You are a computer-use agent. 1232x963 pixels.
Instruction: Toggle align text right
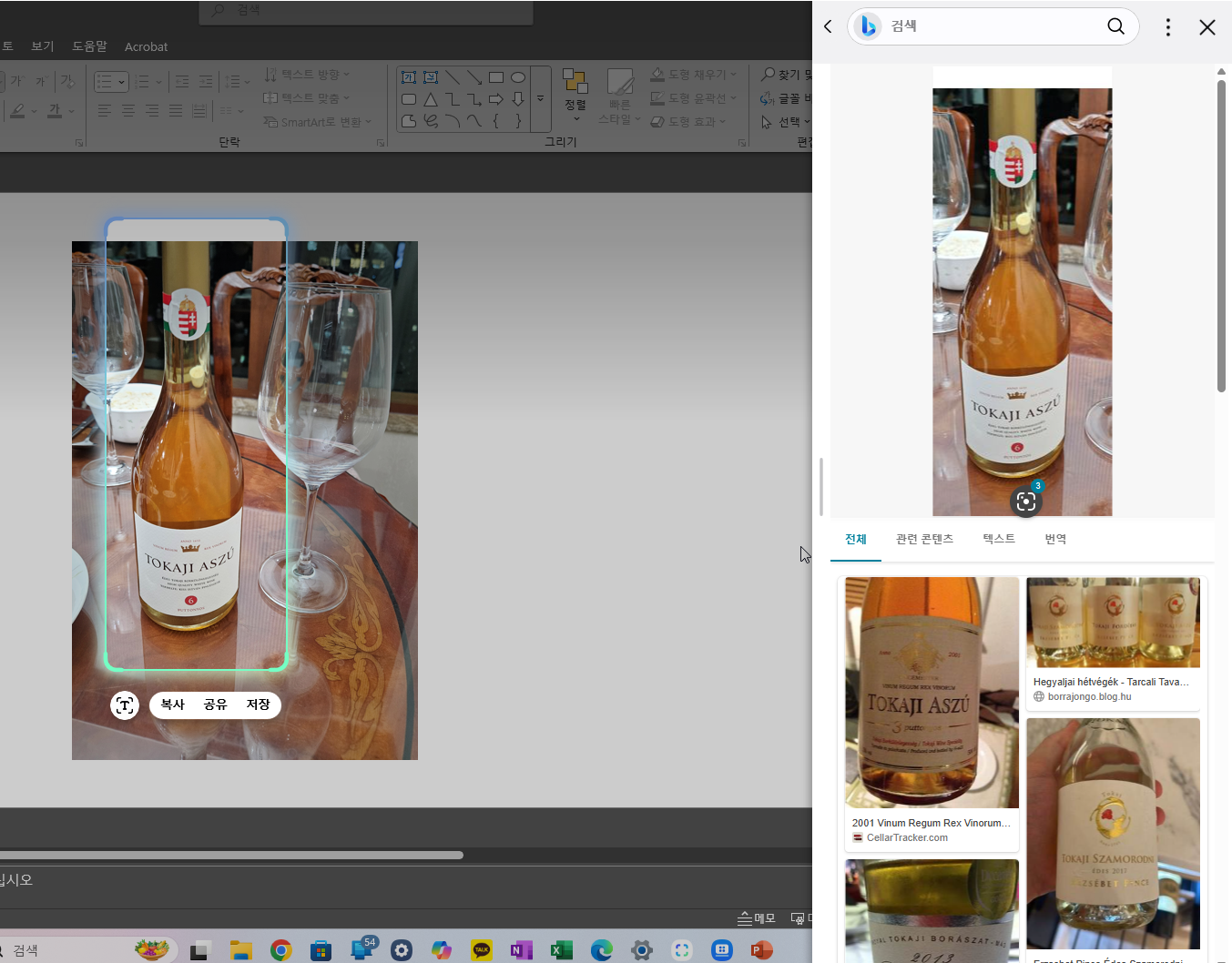pyautogui.click(x=152, y=111)
